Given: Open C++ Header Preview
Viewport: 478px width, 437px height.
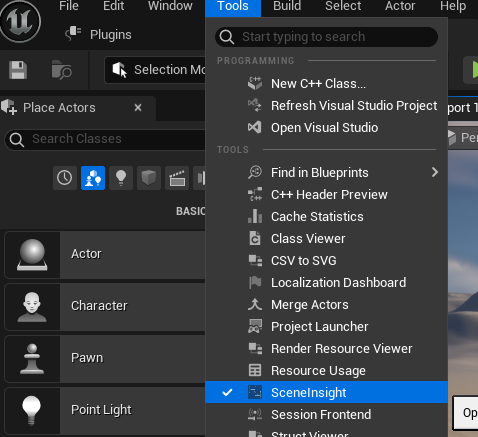Looking at the screenshot, I should tap(326, 195).
